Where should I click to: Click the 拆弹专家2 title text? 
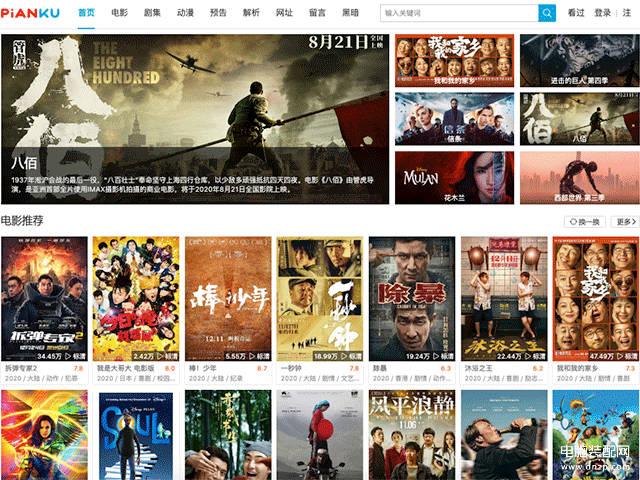[x=21, y=368]
